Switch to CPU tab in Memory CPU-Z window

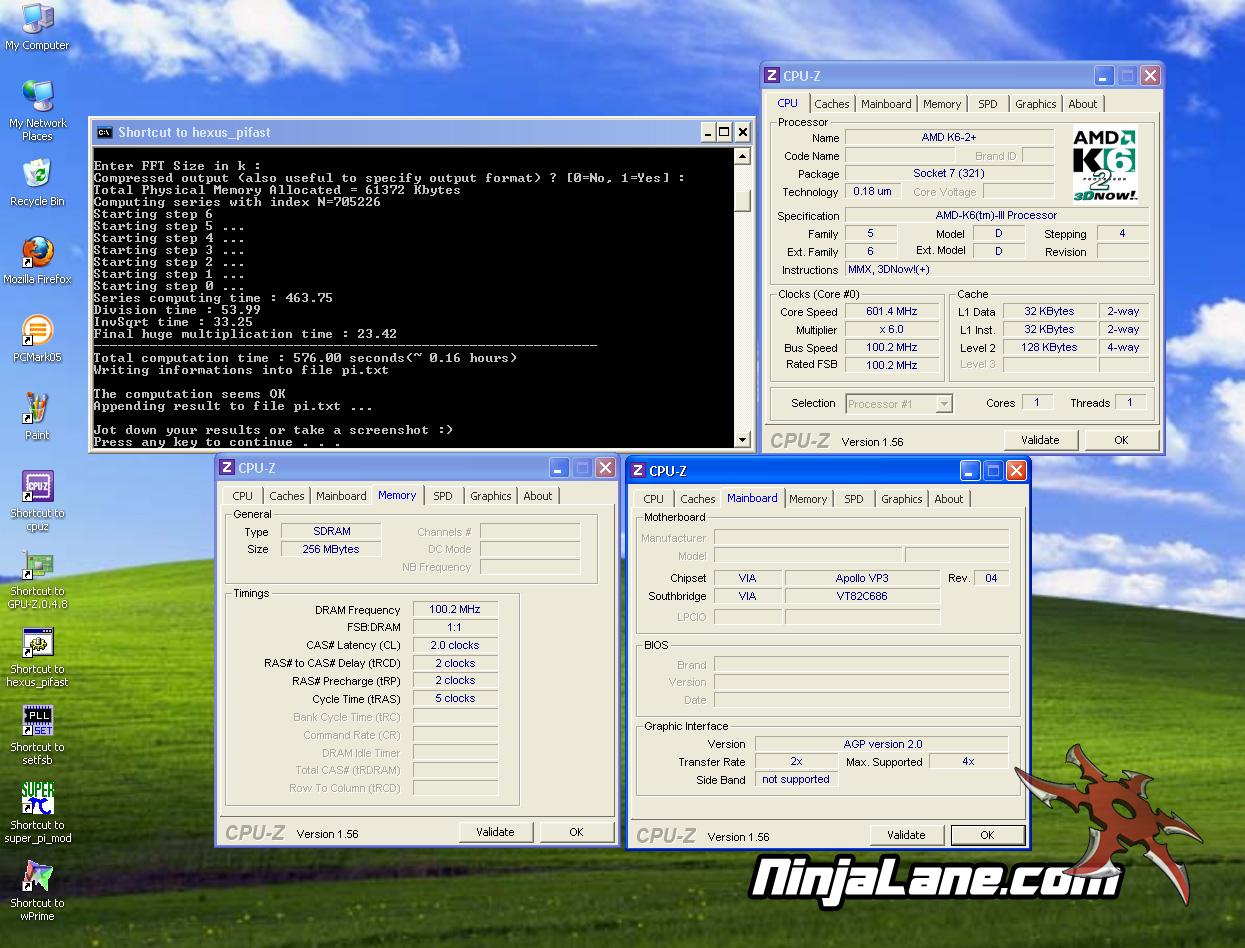tap(243, 496)
